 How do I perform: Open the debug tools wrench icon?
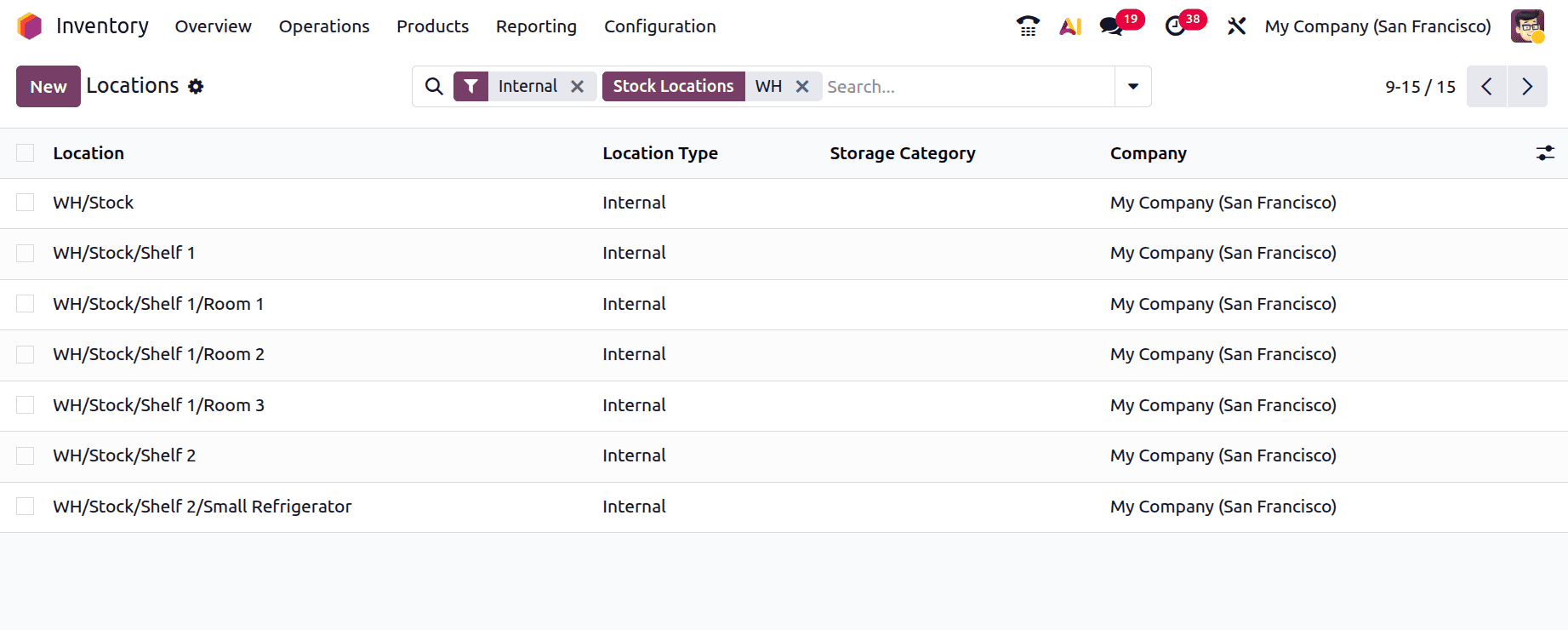click(1236, 26)
